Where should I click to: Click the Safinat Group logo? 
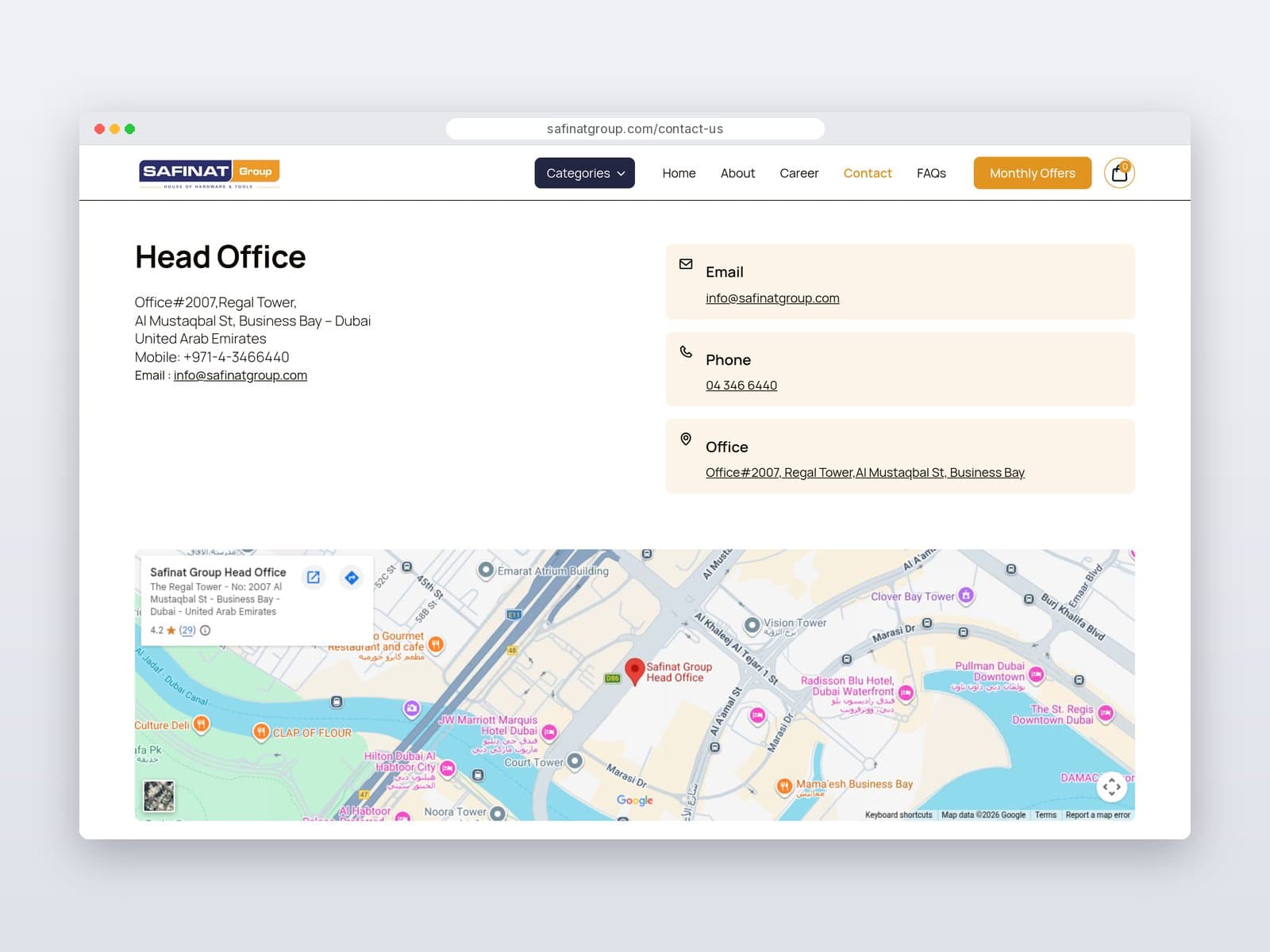coord(209,174)
